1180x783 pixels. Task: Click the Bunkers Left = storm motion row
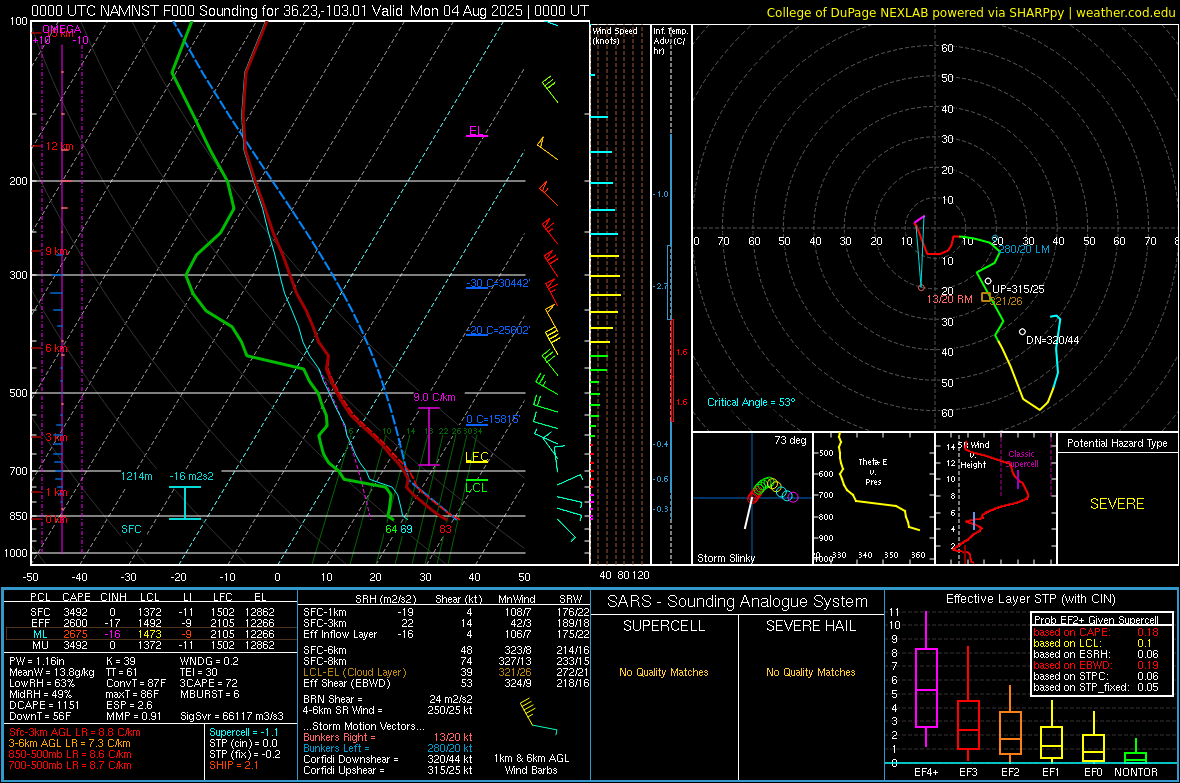pyautogui.click(x=388, y=748)
